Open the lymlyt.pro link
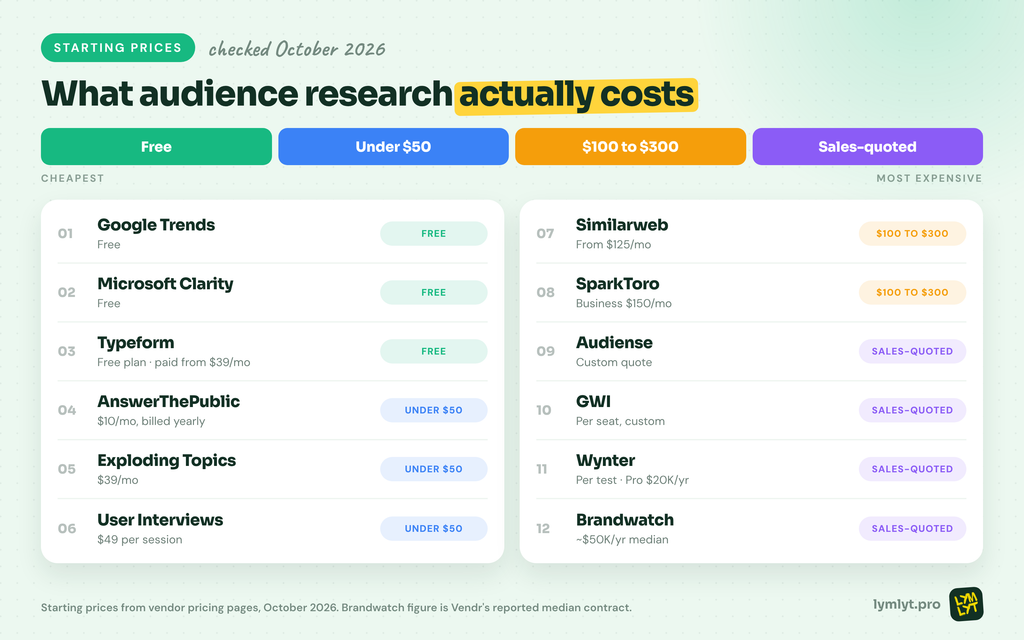The image size is (1024, 640). (906, 605)
